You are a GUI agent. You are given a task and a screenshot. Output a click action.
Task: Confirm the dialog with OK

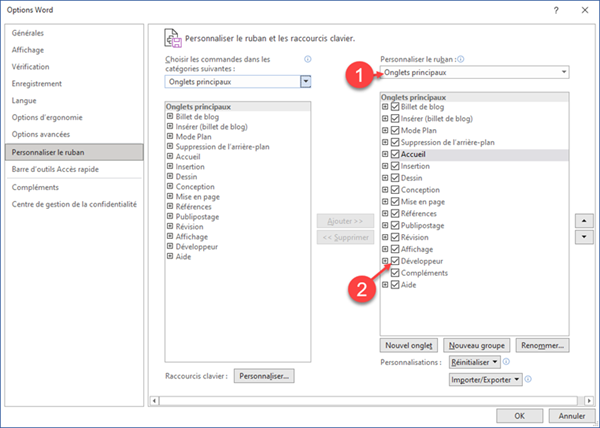tap(519, 416)
